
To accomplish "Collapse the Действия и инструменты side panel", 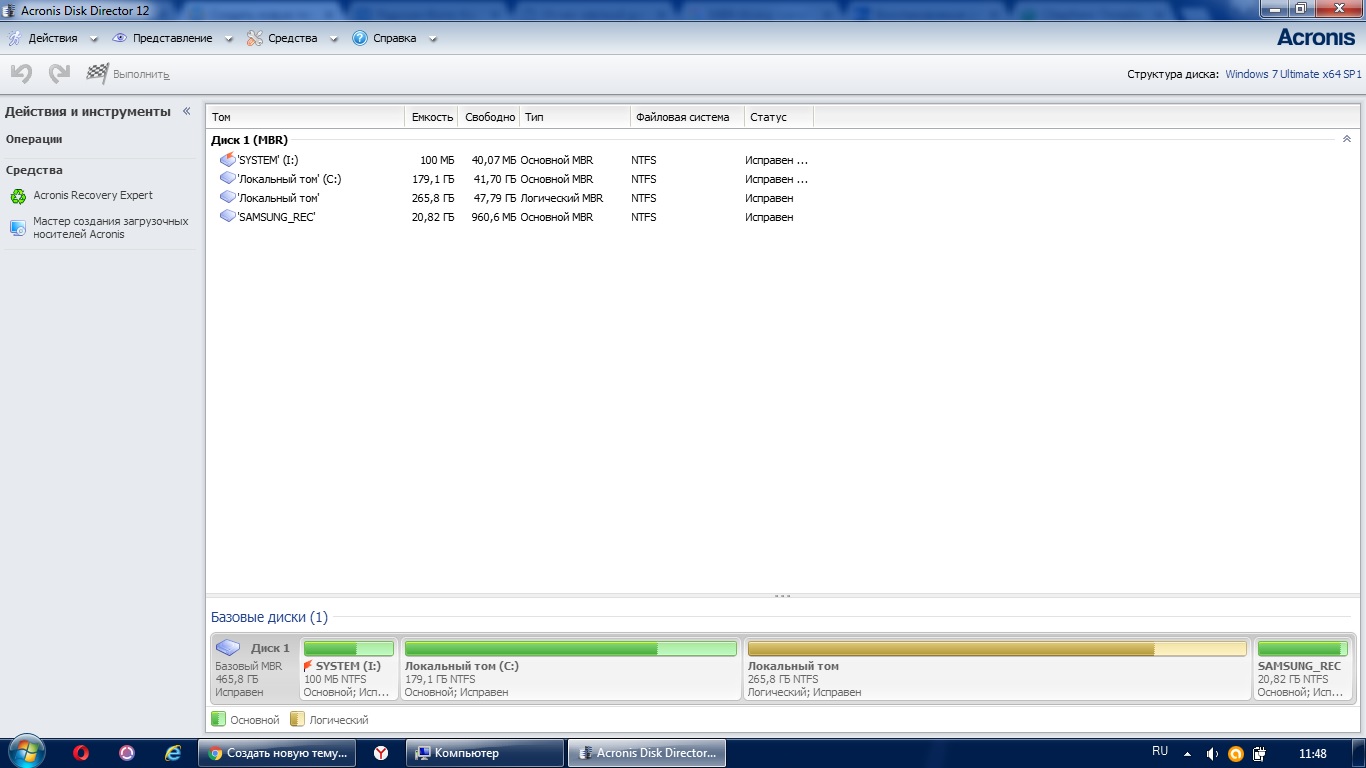I will pos(186,111).
